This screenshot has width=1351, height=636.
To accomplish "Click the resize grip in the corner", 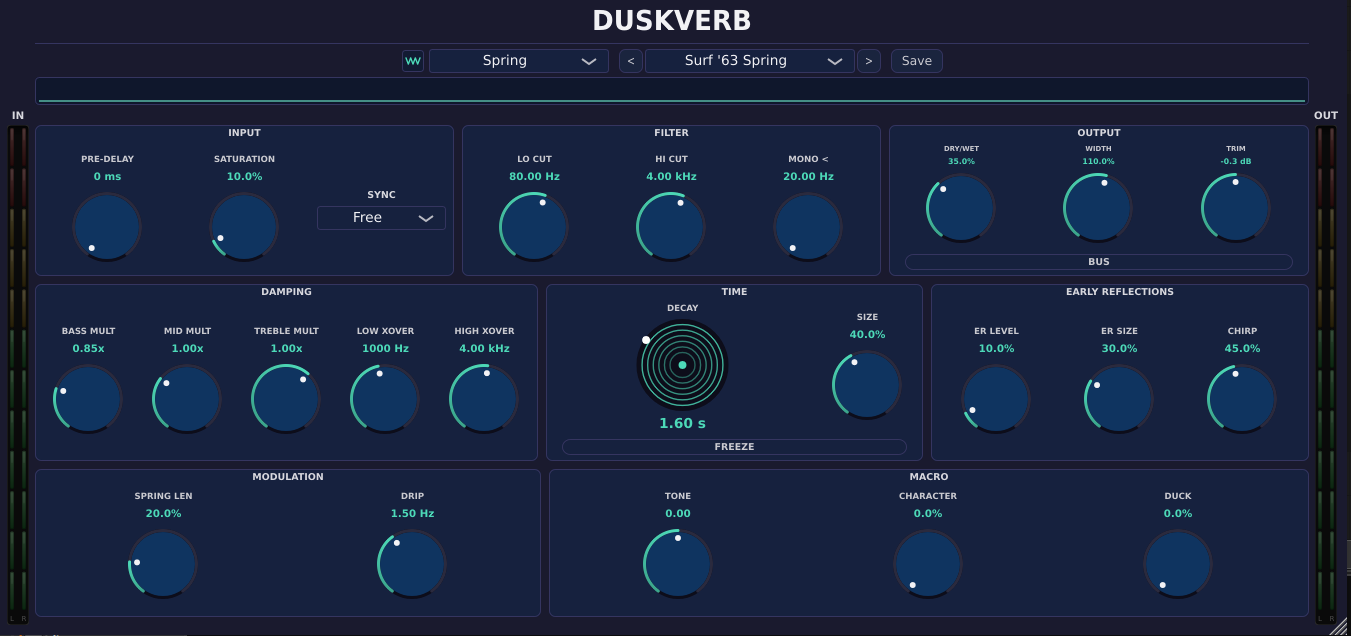I will pyautogui.click(x=1338, y=626).
